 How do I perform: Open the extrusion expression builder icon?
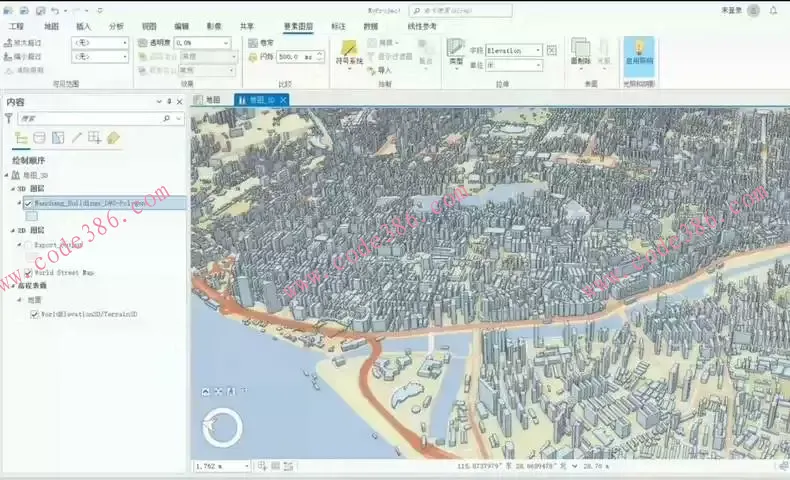[x=552, y=50]
